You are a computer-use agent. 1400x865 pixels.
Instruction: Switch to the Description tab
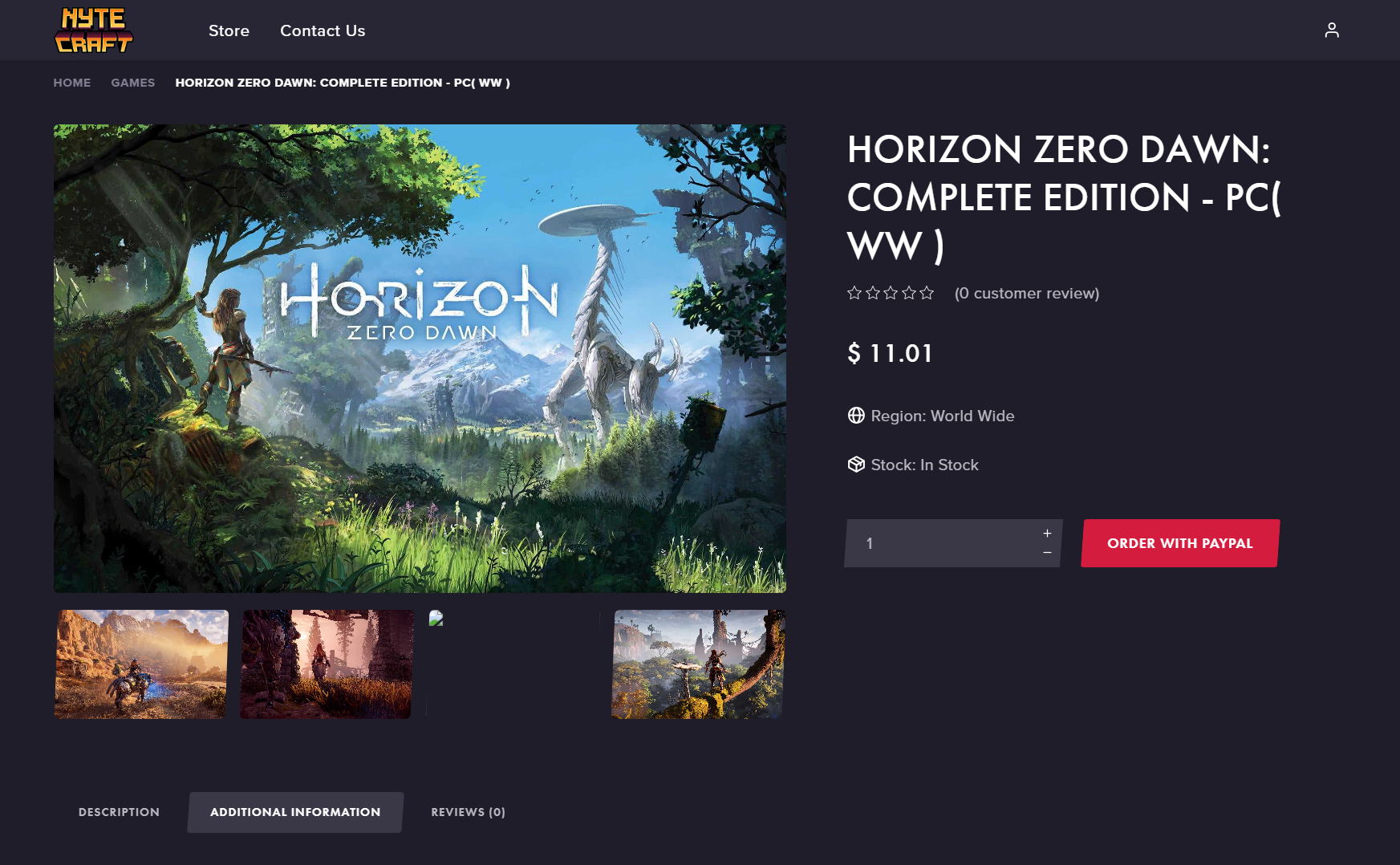point(119,812)
